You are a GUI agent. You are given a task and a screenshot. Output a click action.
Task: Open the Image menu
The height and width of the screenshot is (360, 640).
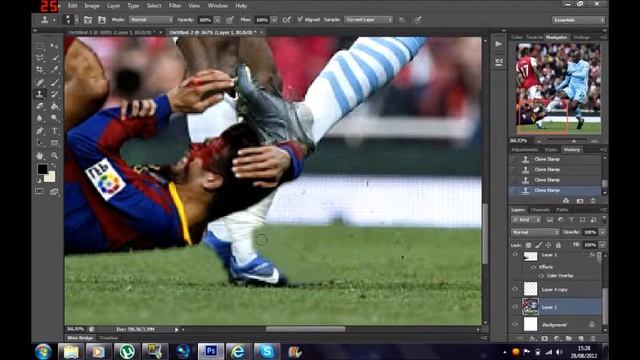(92, 6)
